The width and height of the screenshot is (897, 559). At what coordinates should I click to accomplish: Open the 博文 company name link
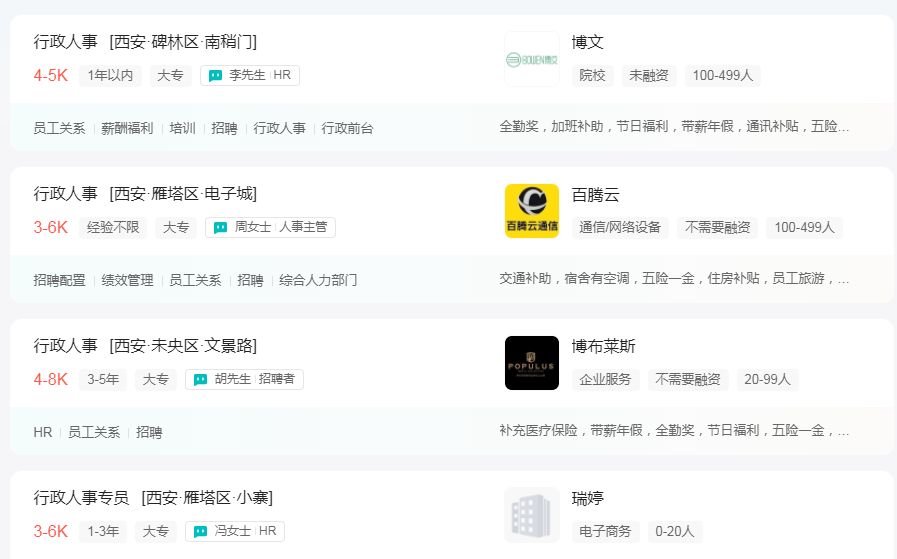pos(588,42)
